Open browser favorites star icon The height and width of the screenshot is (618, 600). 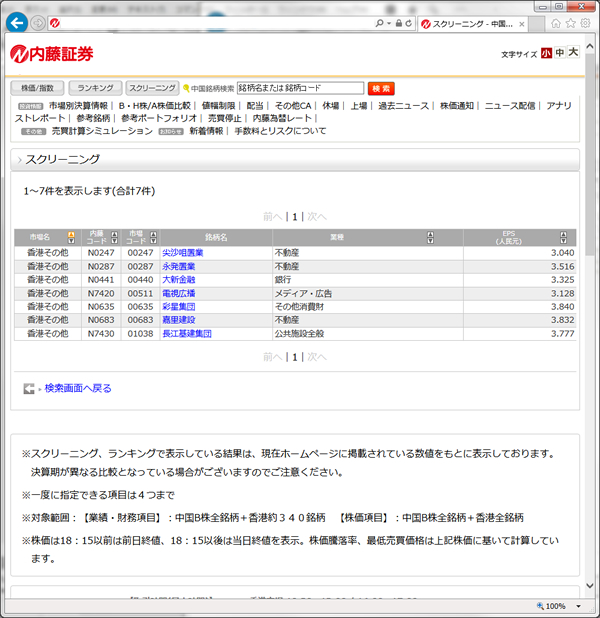(x=571, y=23)
